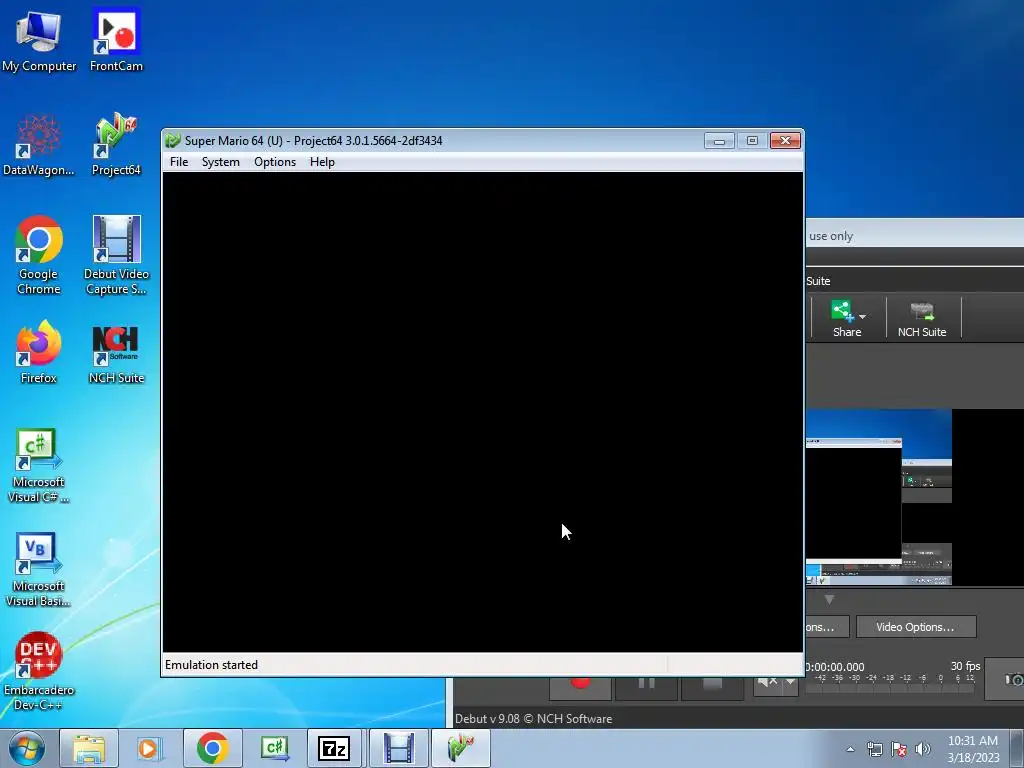Select the Firefox desktop shortcut
1024x768 pixels.
coord(39,353)
